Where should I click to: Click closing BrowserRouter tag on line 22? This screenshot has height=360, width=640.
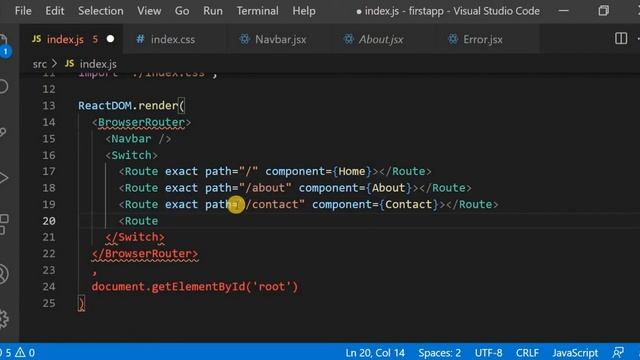(x=145, y=254)
